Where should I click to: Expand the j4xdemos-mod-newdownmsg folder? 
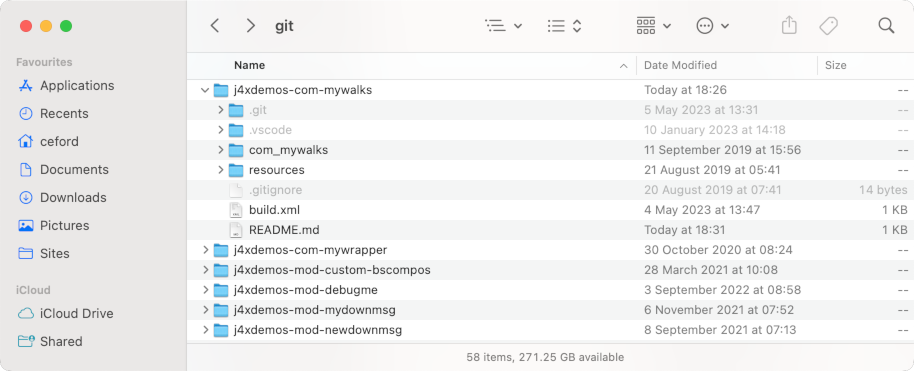tap(205, 330)
